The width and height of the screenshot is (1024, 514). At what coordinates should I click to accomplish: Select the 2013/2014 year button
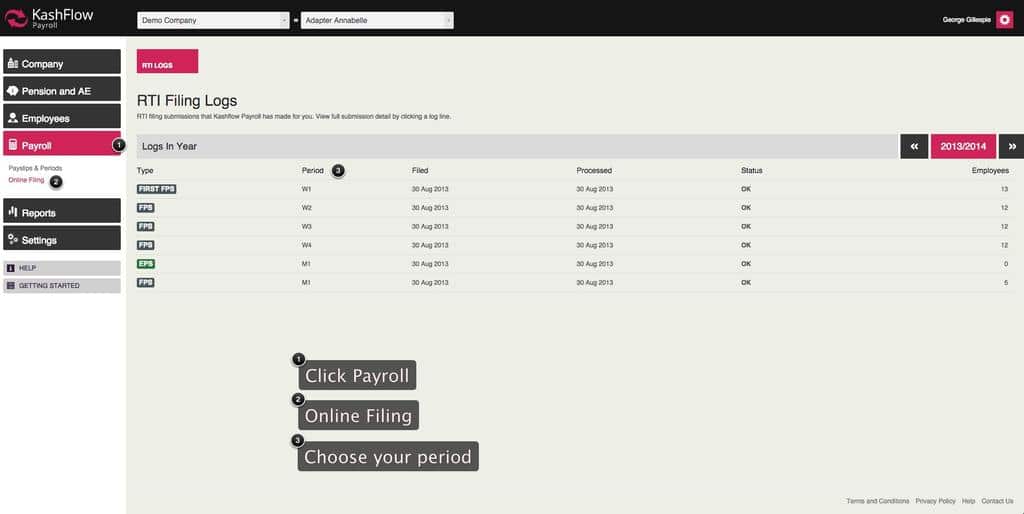click(963, 146)
